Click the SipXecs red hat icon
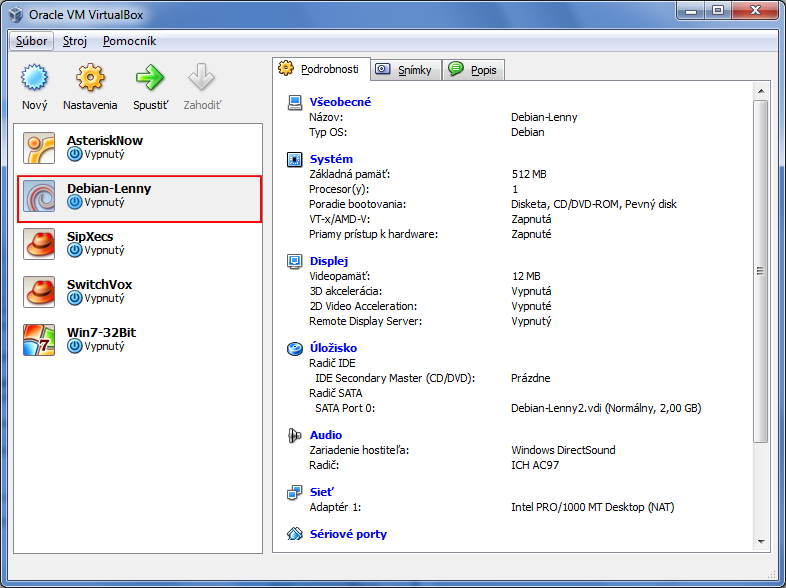 click(x=39, y=244)
